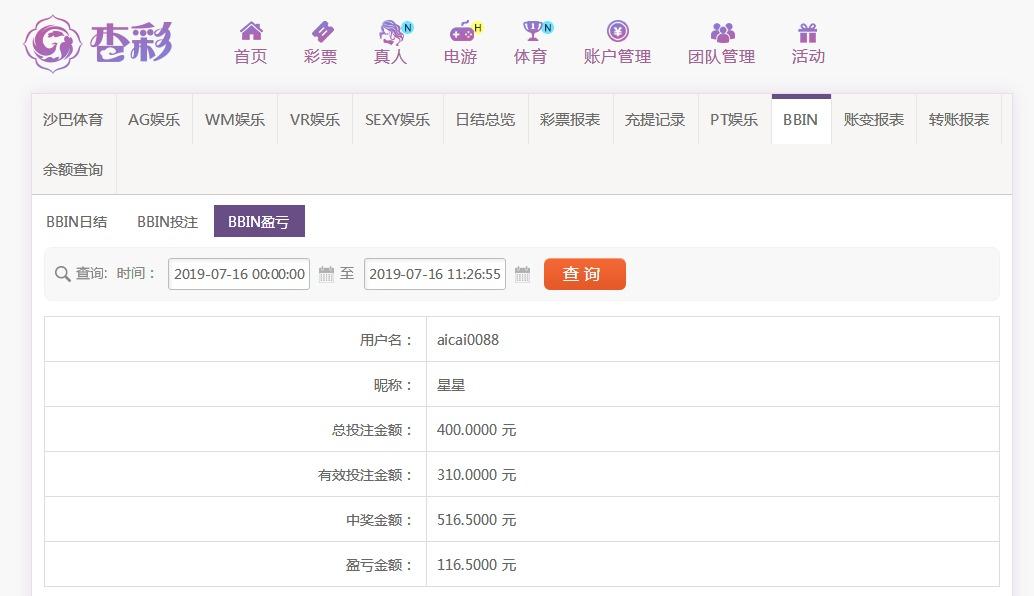Open the 体育 trophy icon
Screen dimensions: 1034x596
click(531, 32)
